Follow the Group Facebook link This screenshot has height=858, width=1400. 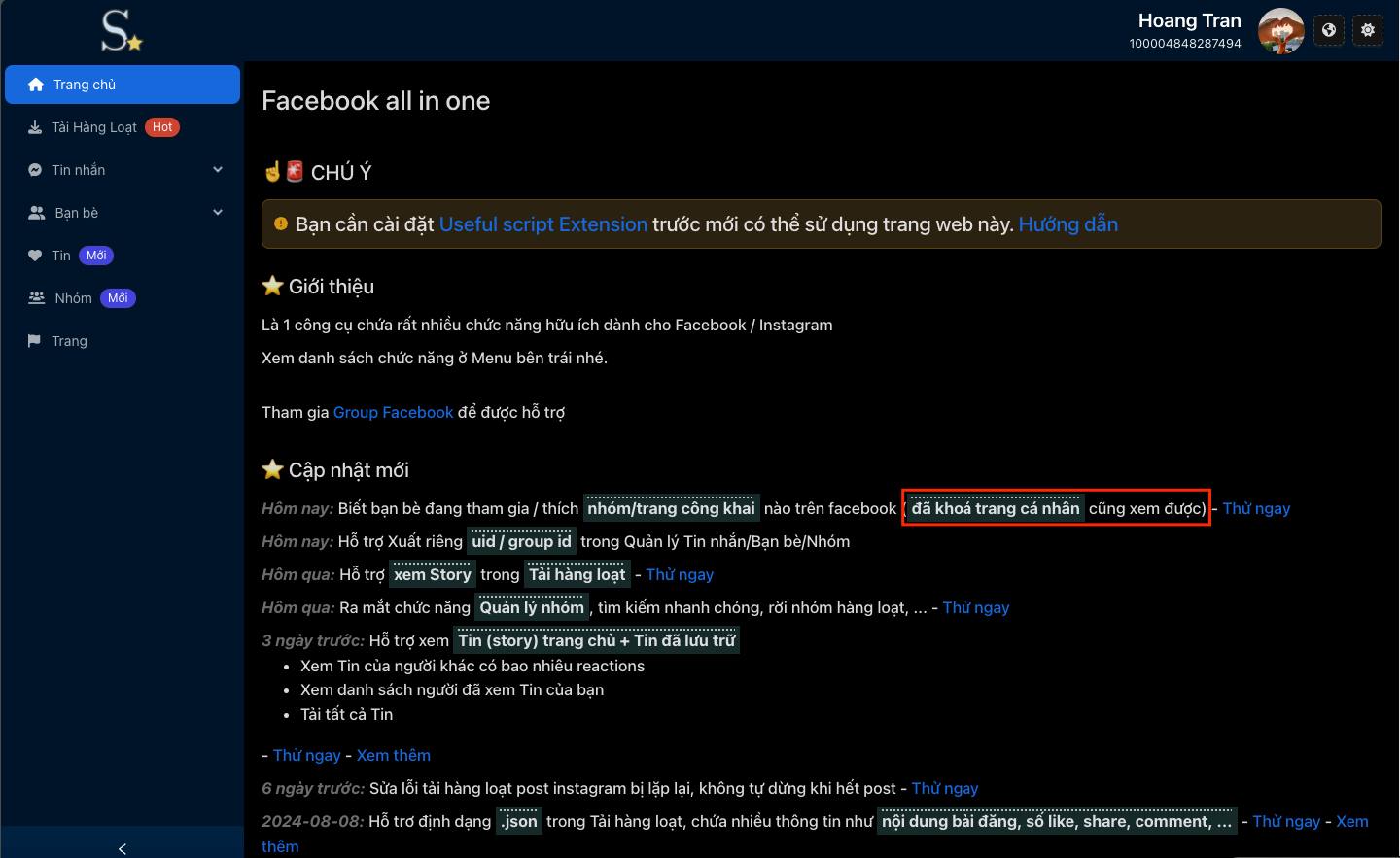tap(394, 412)
